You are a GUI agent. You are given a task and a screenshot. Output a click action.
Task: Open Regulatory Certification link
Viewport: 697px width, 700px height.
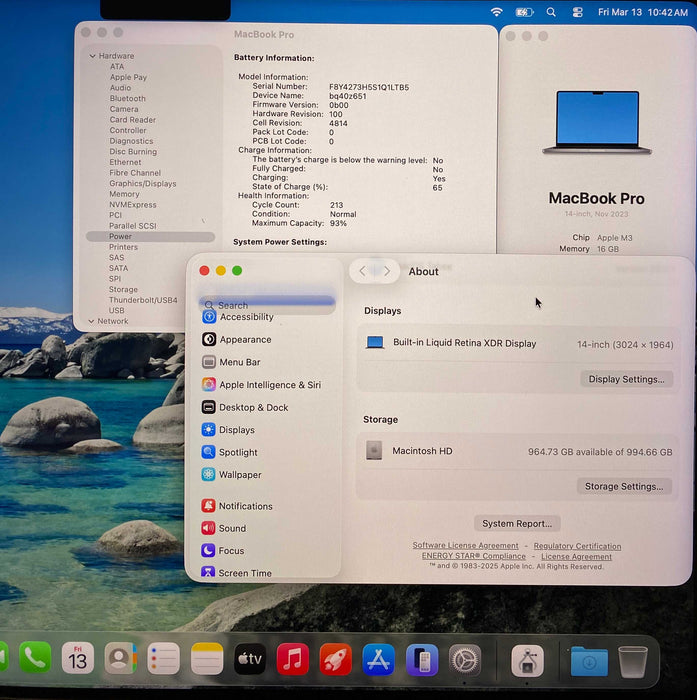point(577,546)
